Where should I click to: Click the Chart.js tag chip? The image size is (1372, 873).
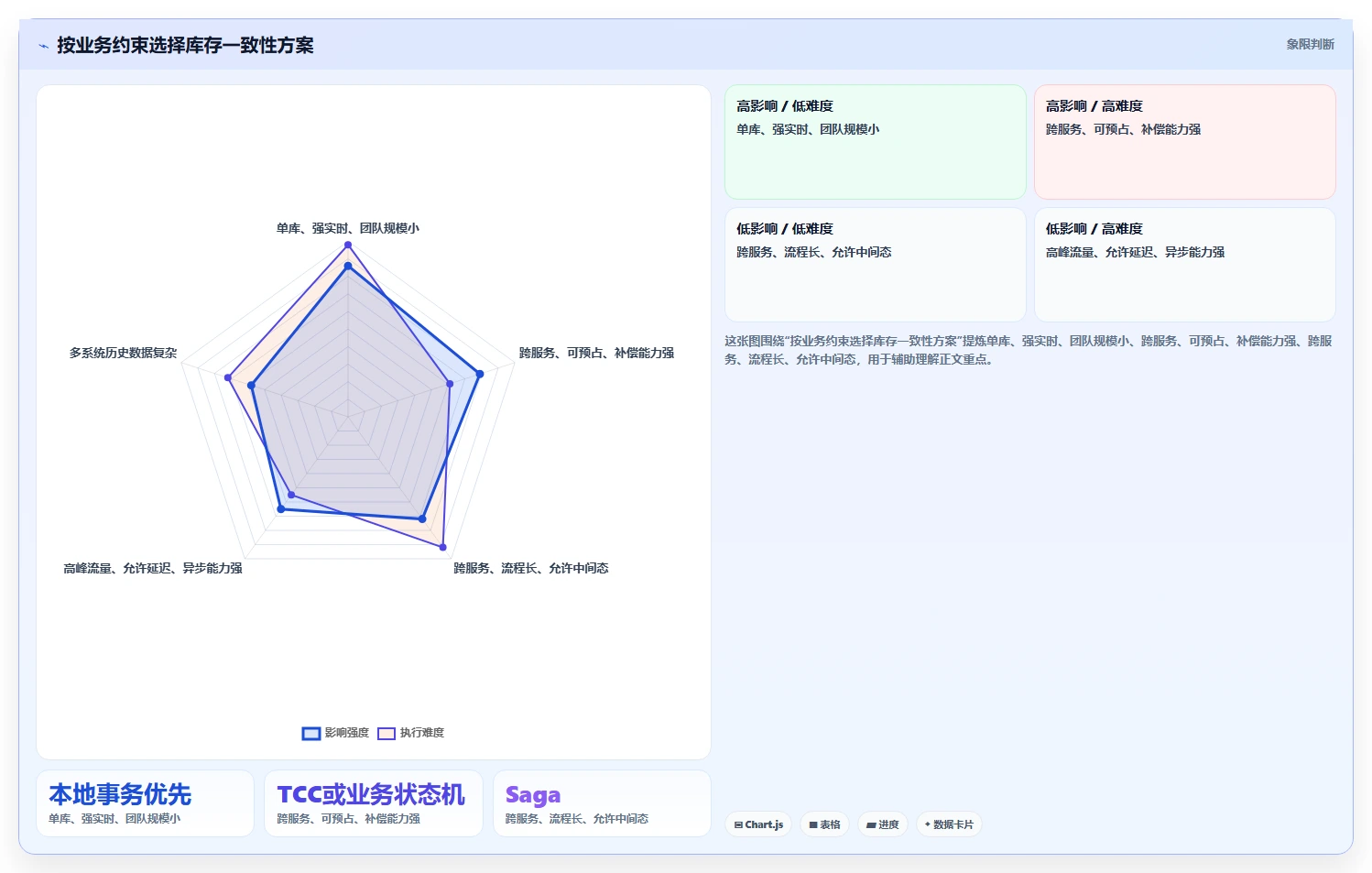tap(758, 824)
